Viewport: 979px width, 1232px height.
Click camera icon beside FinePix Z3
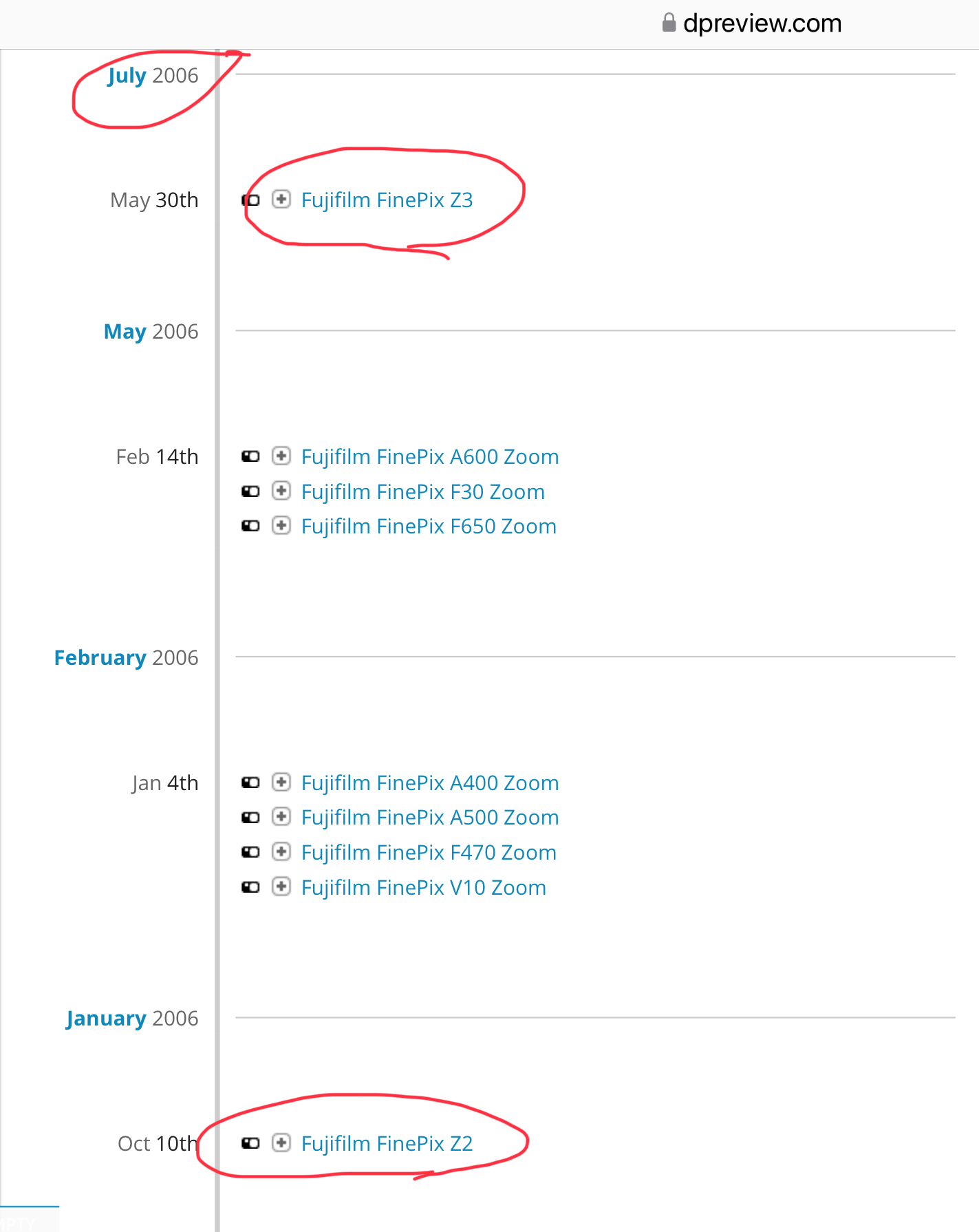[x=250, y=200]
